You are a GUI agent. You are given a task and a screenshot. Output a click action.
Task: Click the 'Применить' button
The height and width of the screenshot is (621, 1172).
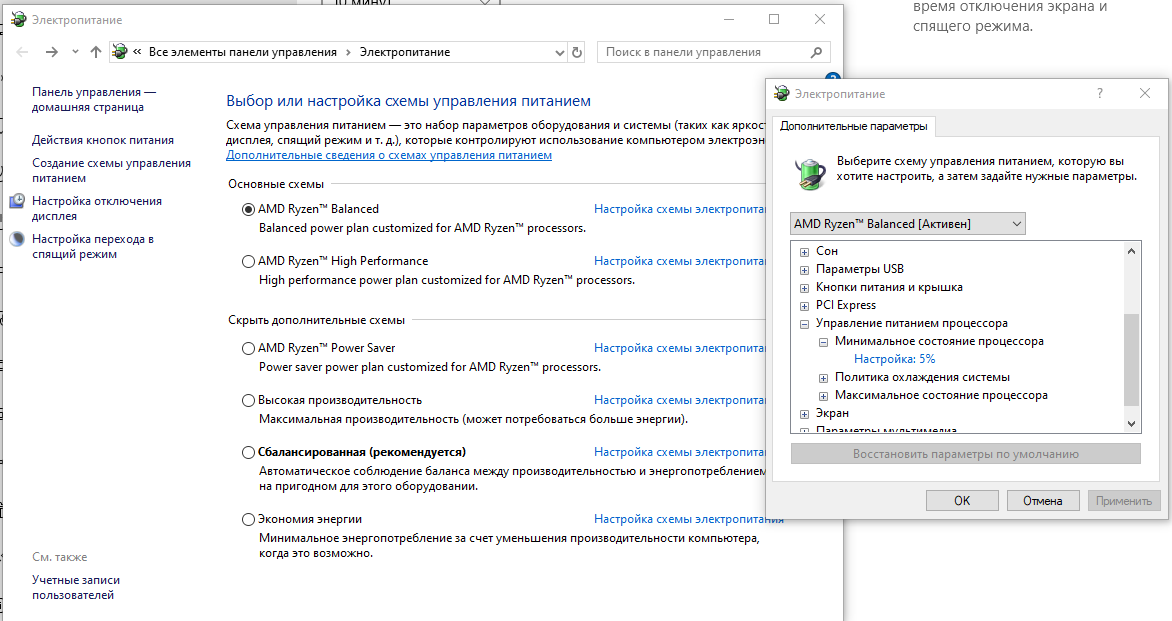point(1123,501)
